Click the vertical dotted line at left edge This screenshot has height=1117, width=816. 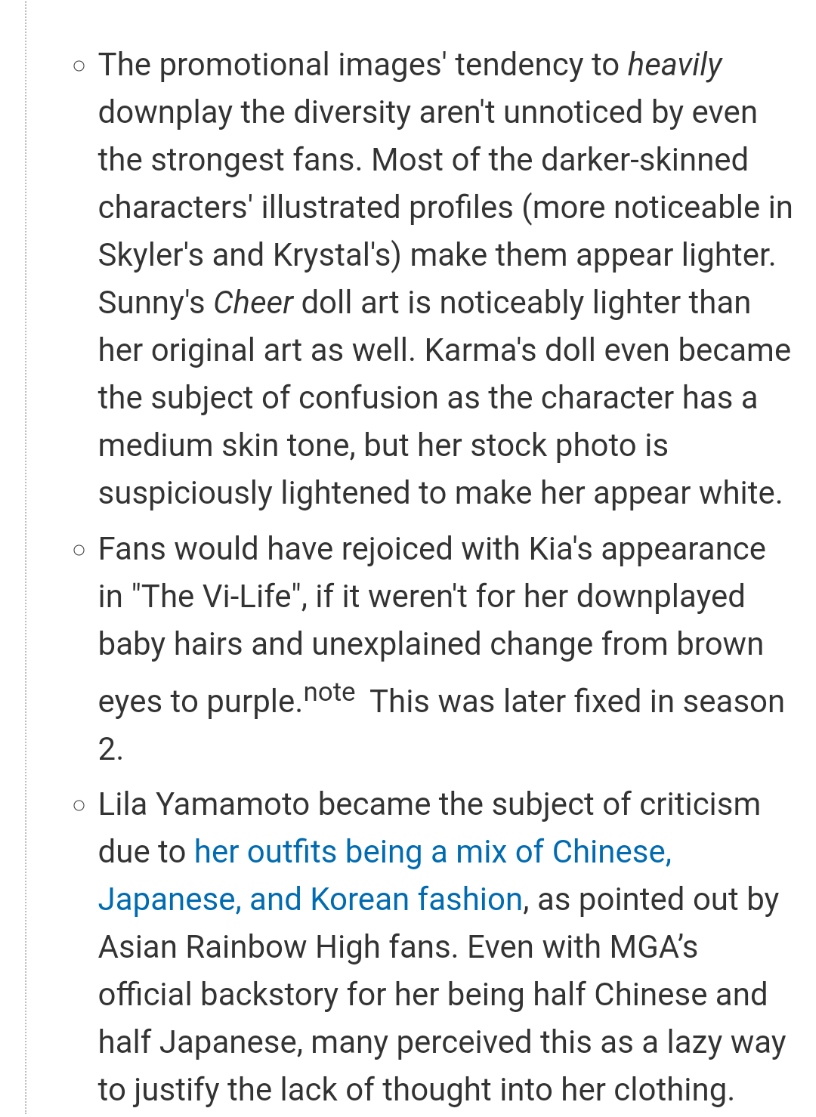(x=26, y=558)
